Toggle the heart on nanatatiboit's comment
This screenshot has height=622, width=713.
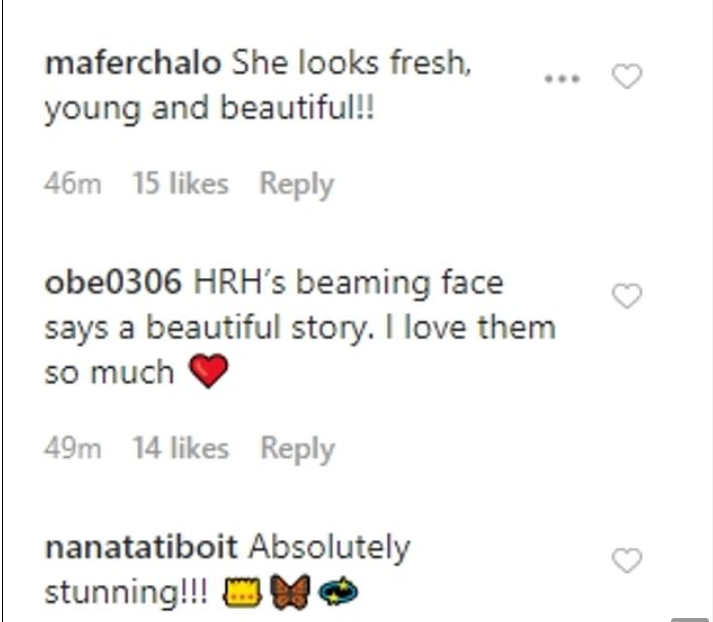626,561
